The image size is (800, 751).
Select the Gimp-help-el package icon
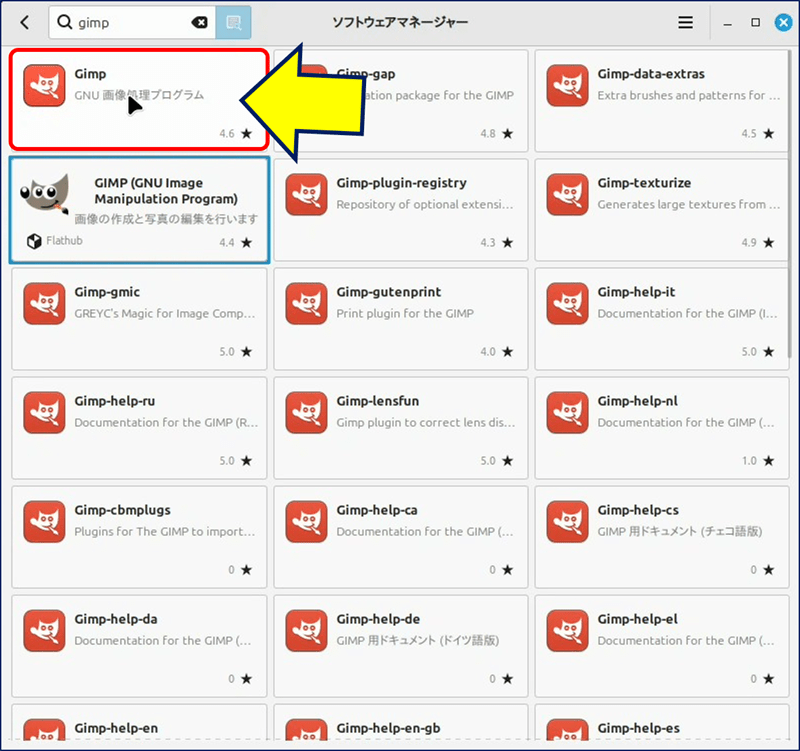(567, 631)
